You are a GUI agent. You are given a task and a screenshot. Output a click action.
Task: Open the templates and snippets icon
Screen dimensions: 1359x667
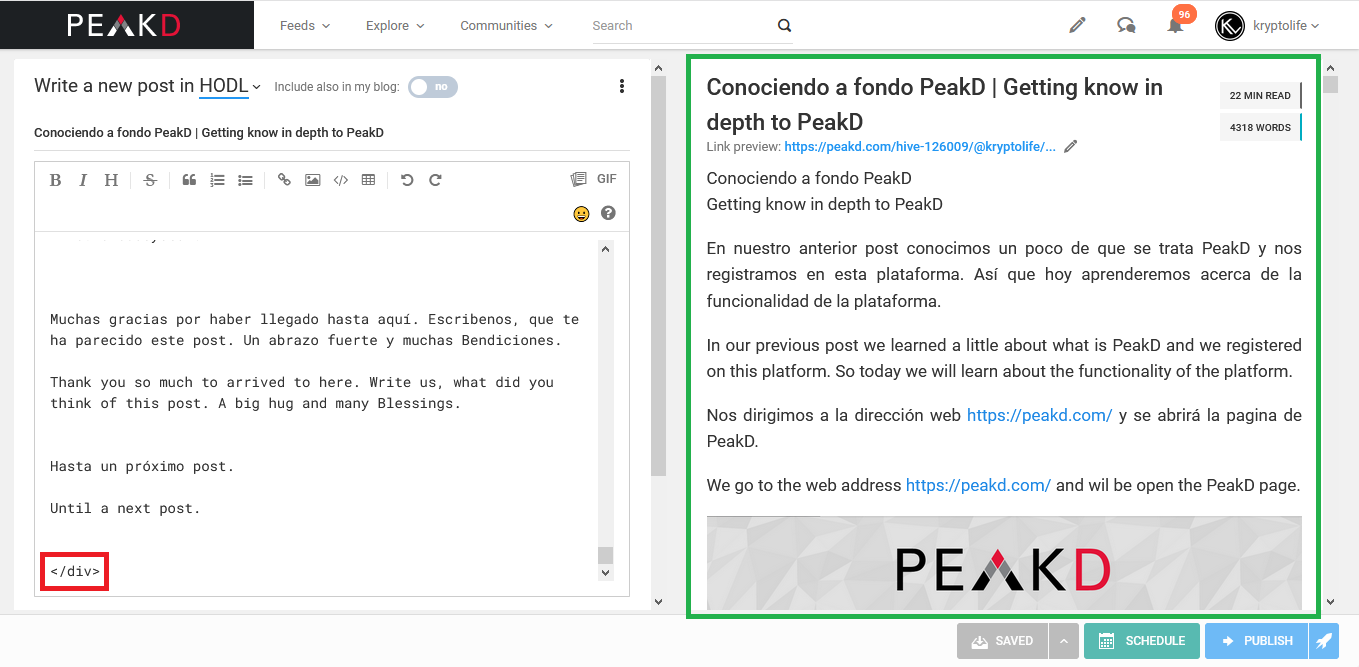[x=578, y=179]
